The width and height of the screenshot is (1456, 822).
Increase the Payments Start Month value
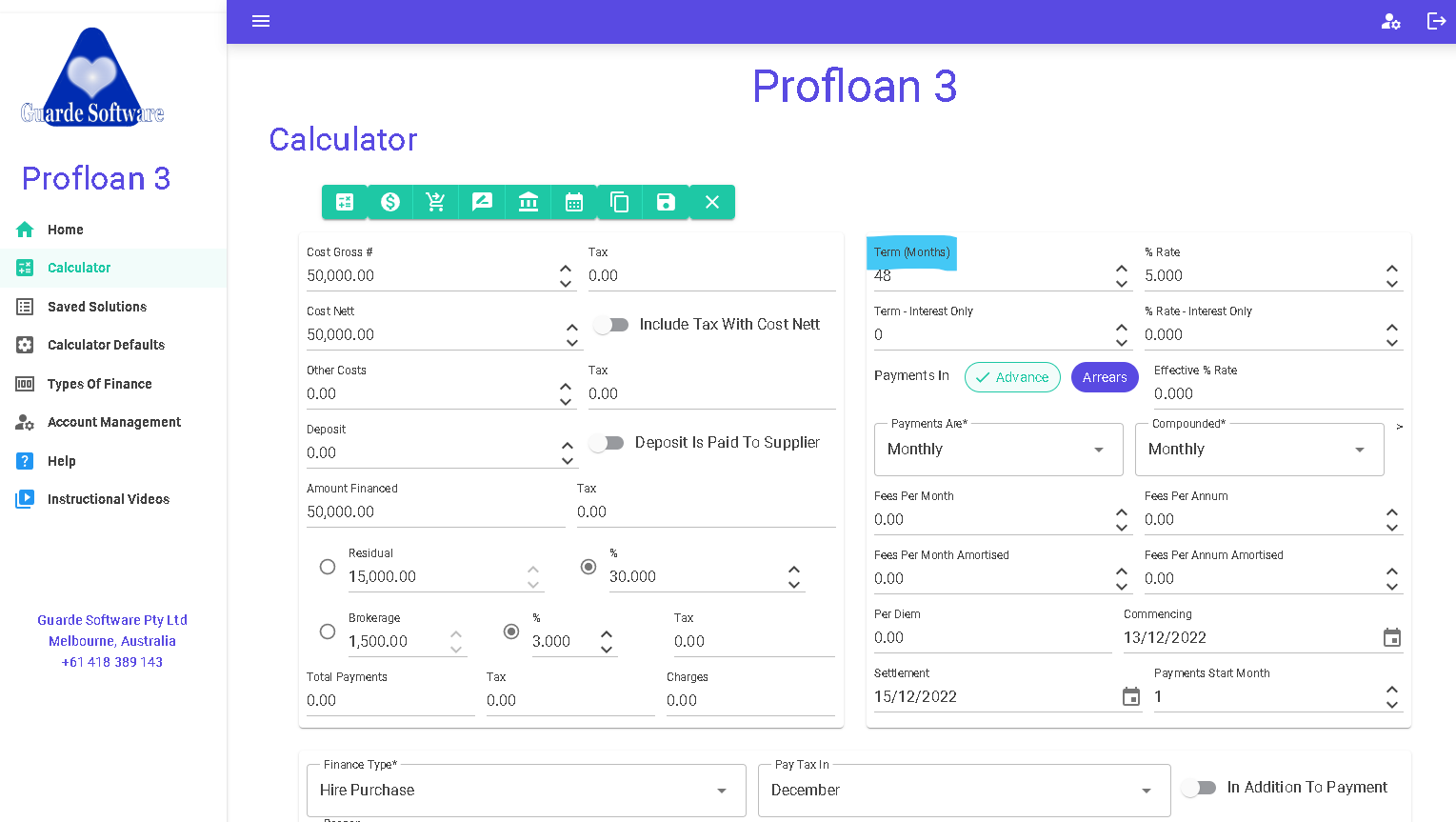point(1392,690)
